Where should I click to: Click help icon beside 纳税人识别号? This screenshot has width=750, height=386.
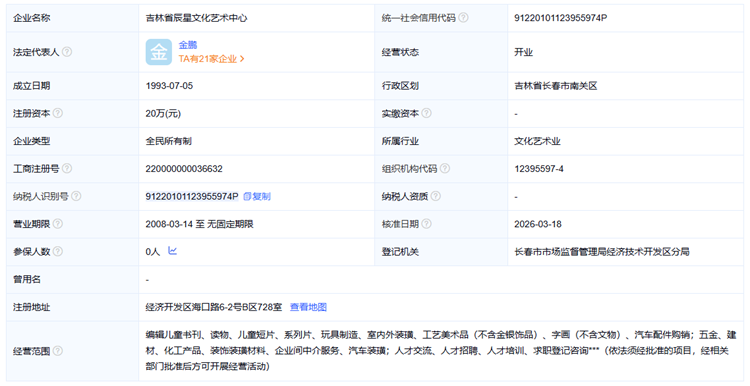(x=76, y=196)
